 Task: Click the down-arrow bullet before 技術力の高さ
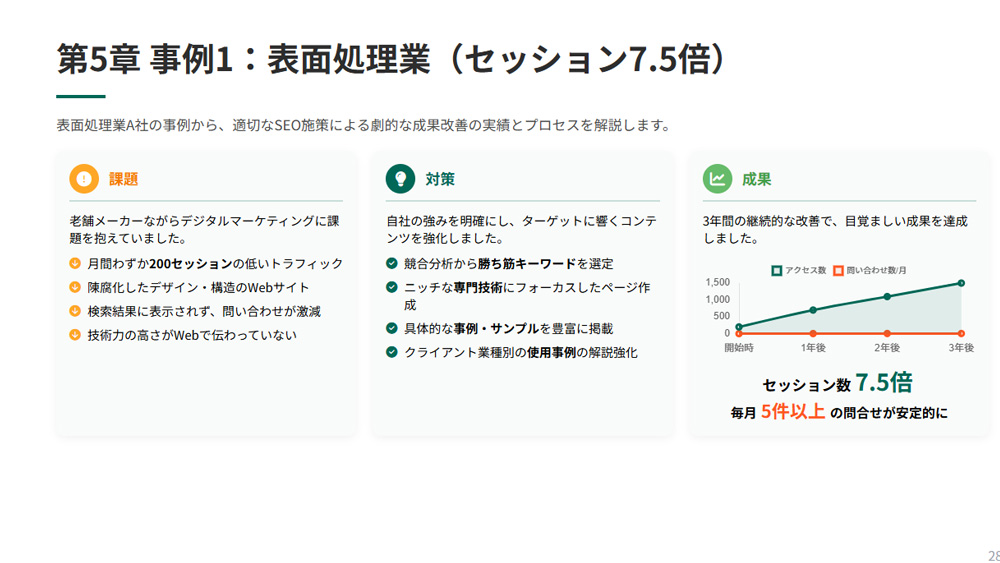(x=75, y=335)
